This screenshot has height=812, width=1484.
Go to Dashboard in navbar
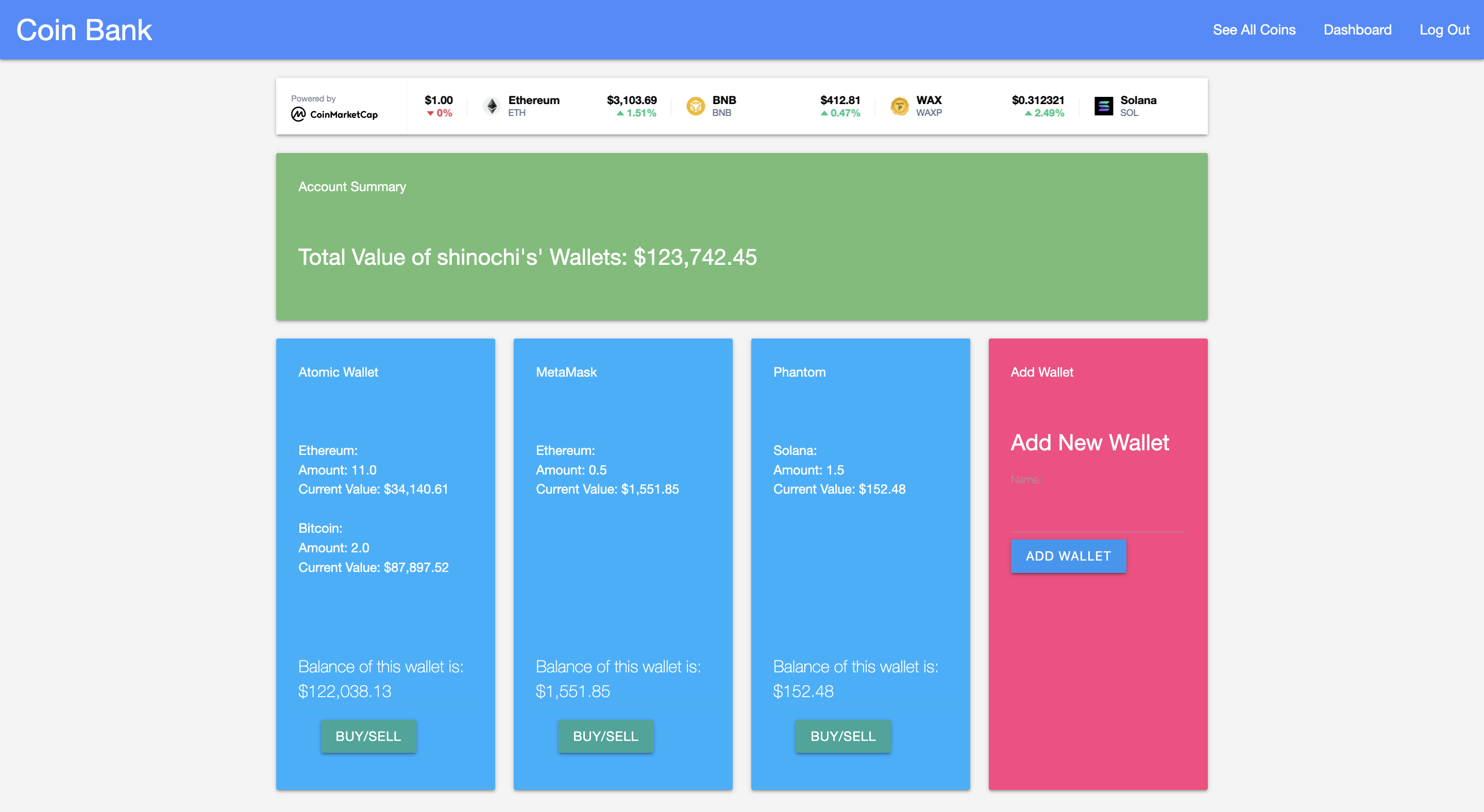click(1357, 30)
